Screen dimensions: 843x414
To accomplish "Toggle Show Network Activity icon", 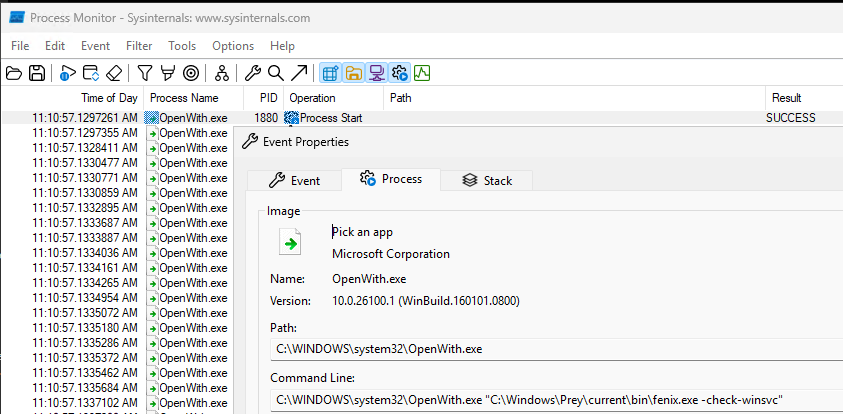I will point(376,73).
